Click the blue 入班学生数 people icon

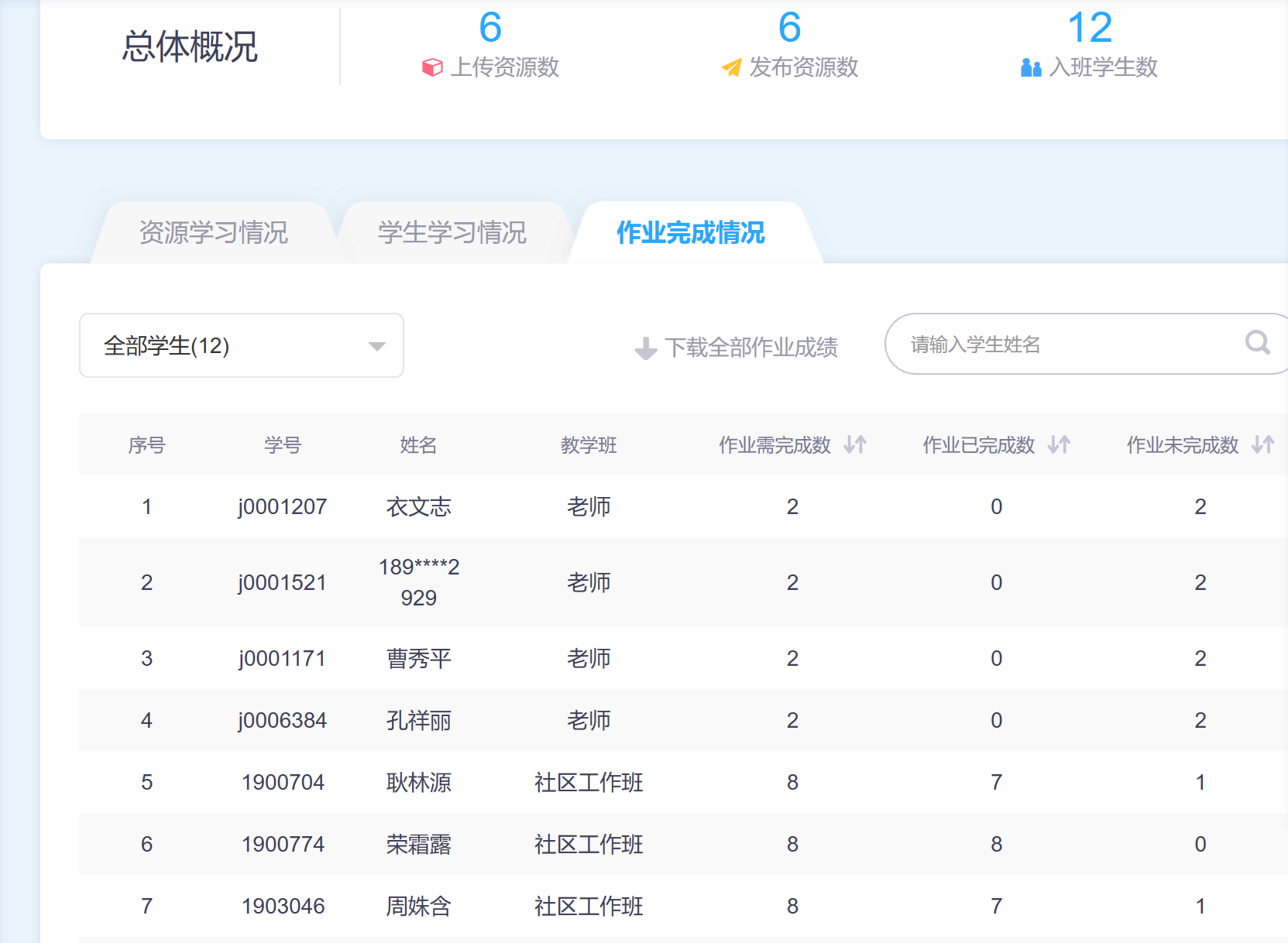pyautogui.click(x=1031, y=68)
